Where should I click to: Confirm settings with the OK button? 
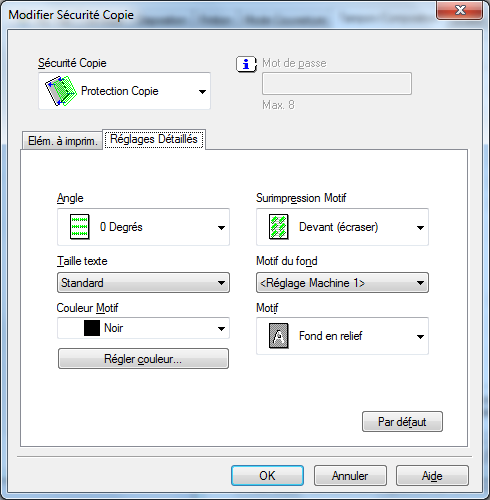tap(267, 476)
